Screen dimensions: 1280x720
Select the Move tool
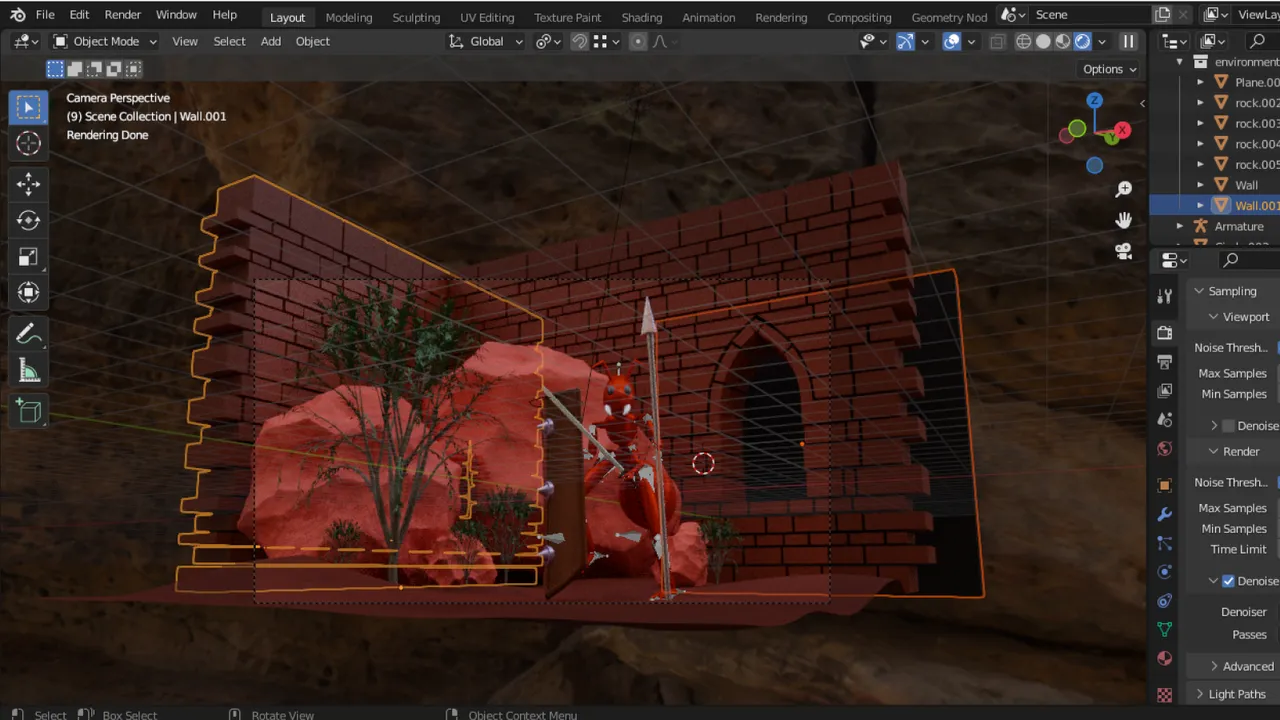28,183
